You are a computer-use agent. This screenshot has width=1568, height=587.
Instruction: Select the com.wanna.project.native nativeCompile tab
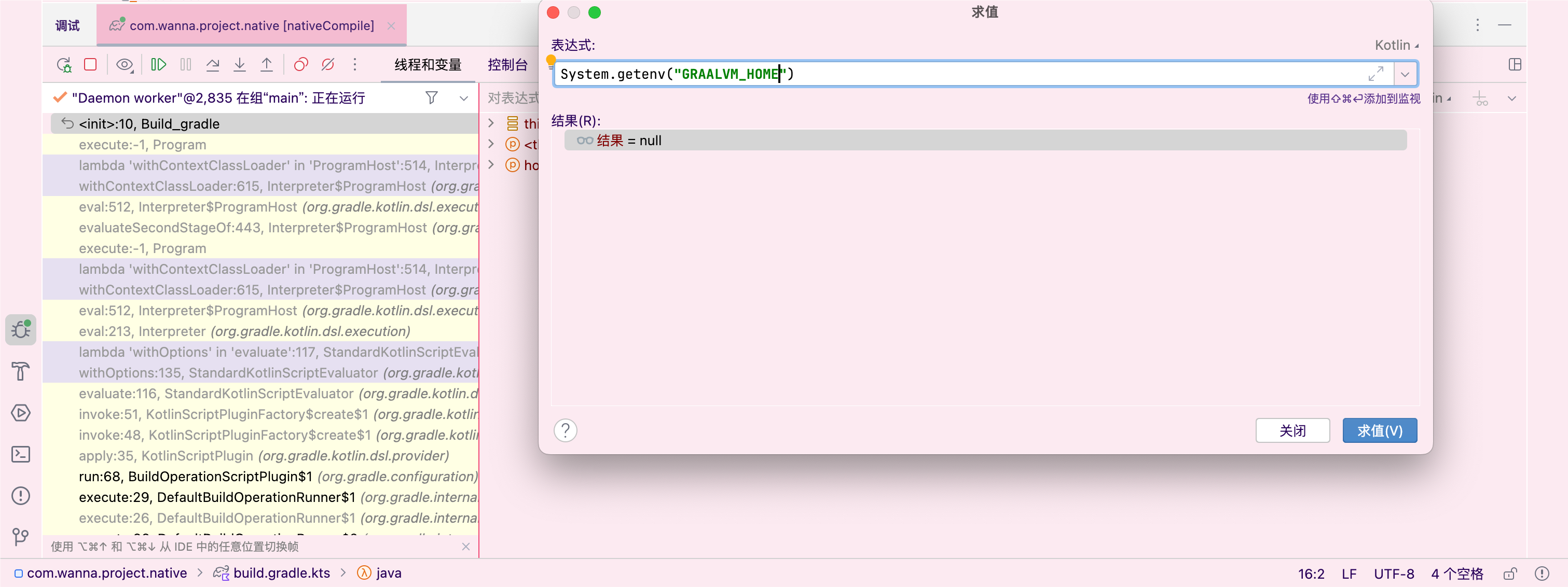tap(252, 25)
